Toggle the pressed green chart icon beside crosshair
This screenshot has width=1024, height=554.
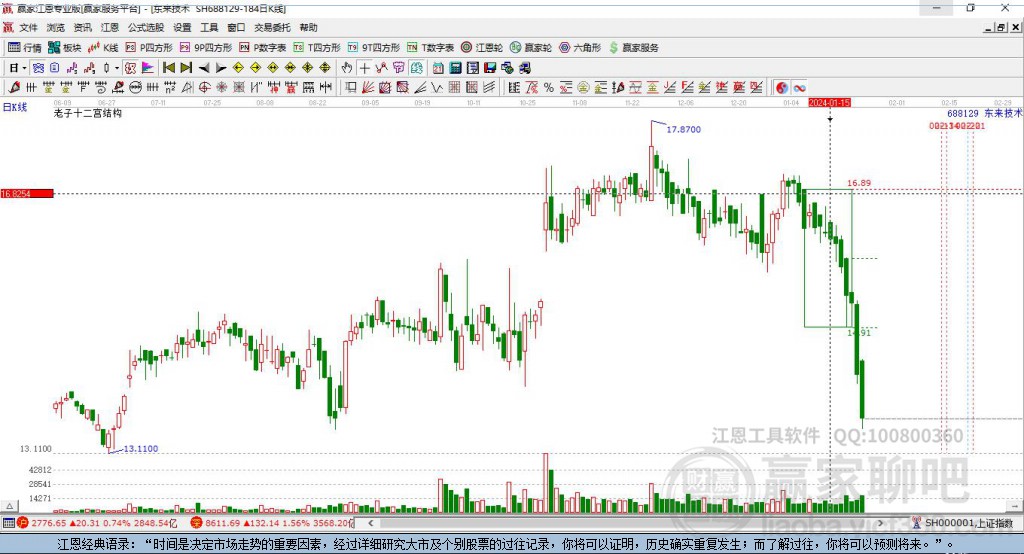416,68
